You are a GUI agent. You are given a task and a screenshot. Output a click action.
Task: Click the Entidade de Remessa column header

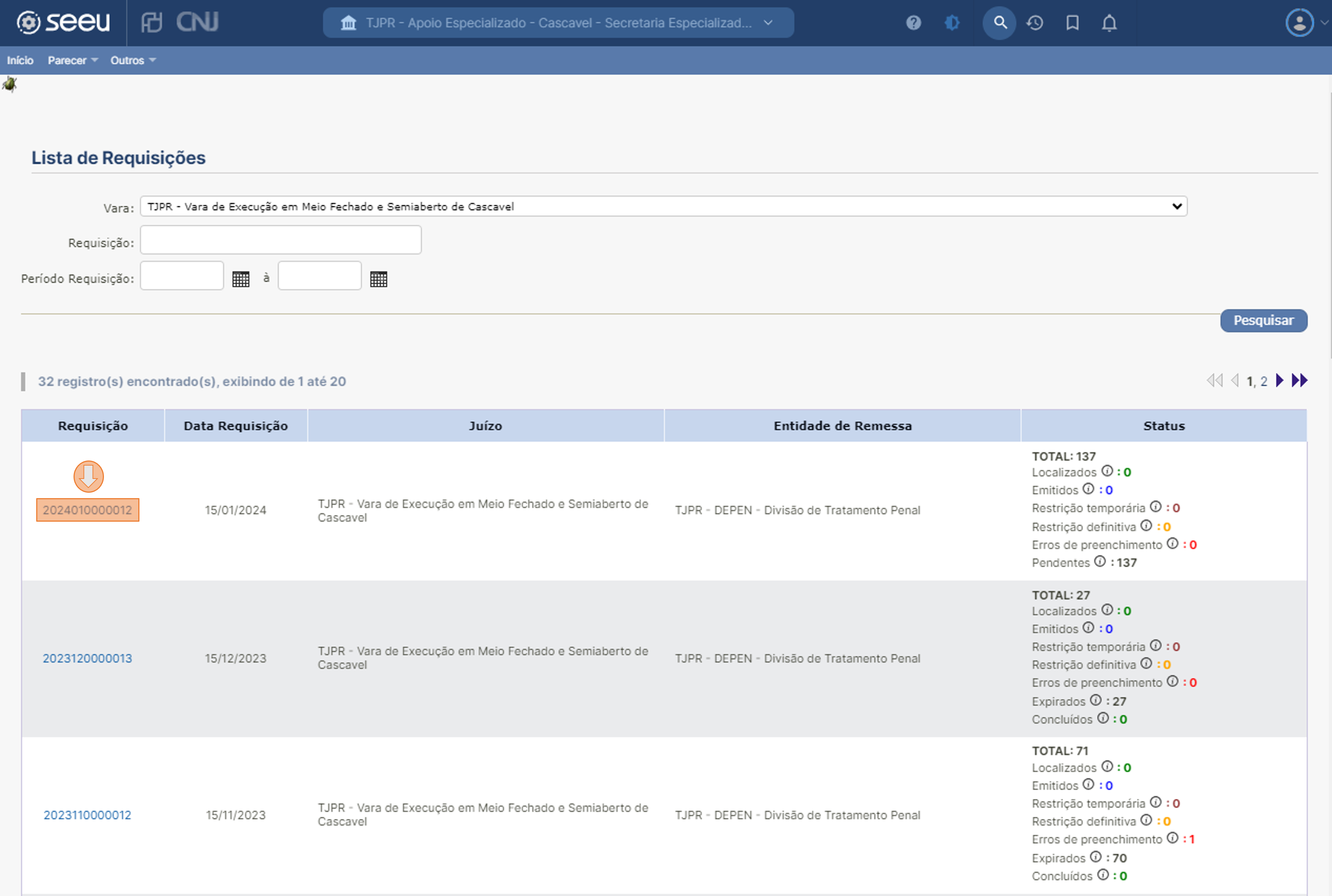[843, 426]
